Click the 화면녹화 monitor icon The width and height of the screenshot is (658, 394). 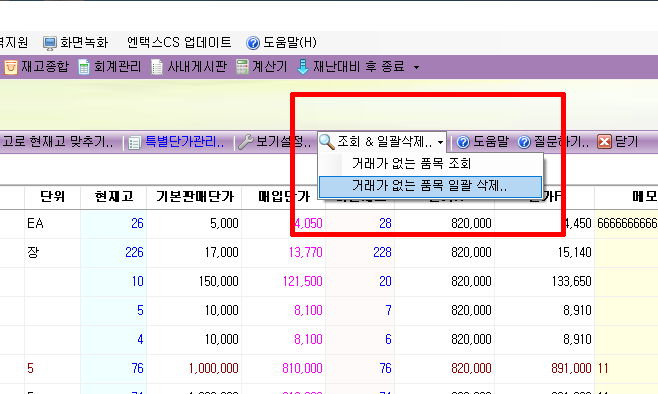pyautogui.click(x=50, y=43)
